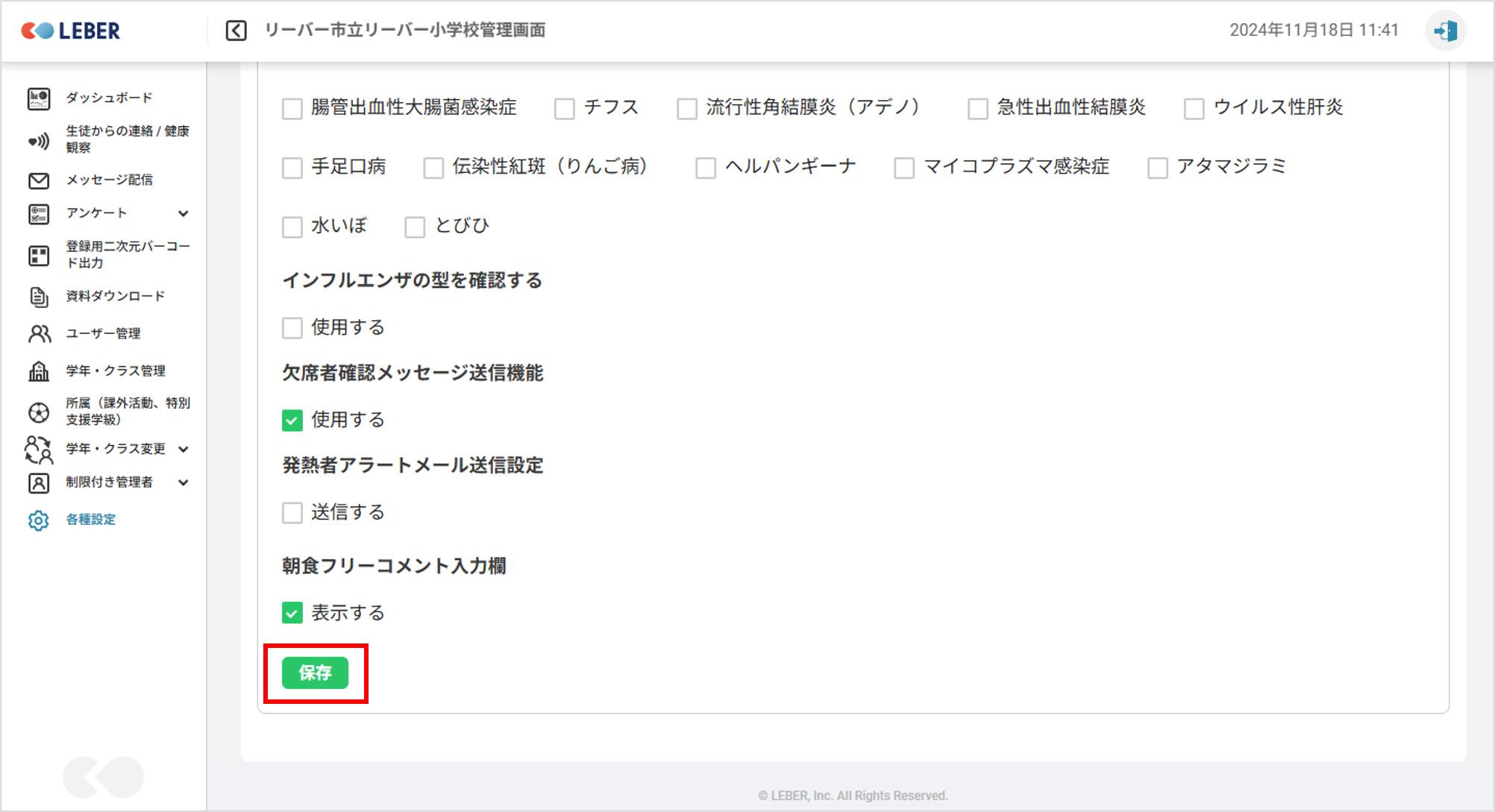Click the Dashboard icon in sidebar
Screen dimensions: 1495x812
[39, 98]
